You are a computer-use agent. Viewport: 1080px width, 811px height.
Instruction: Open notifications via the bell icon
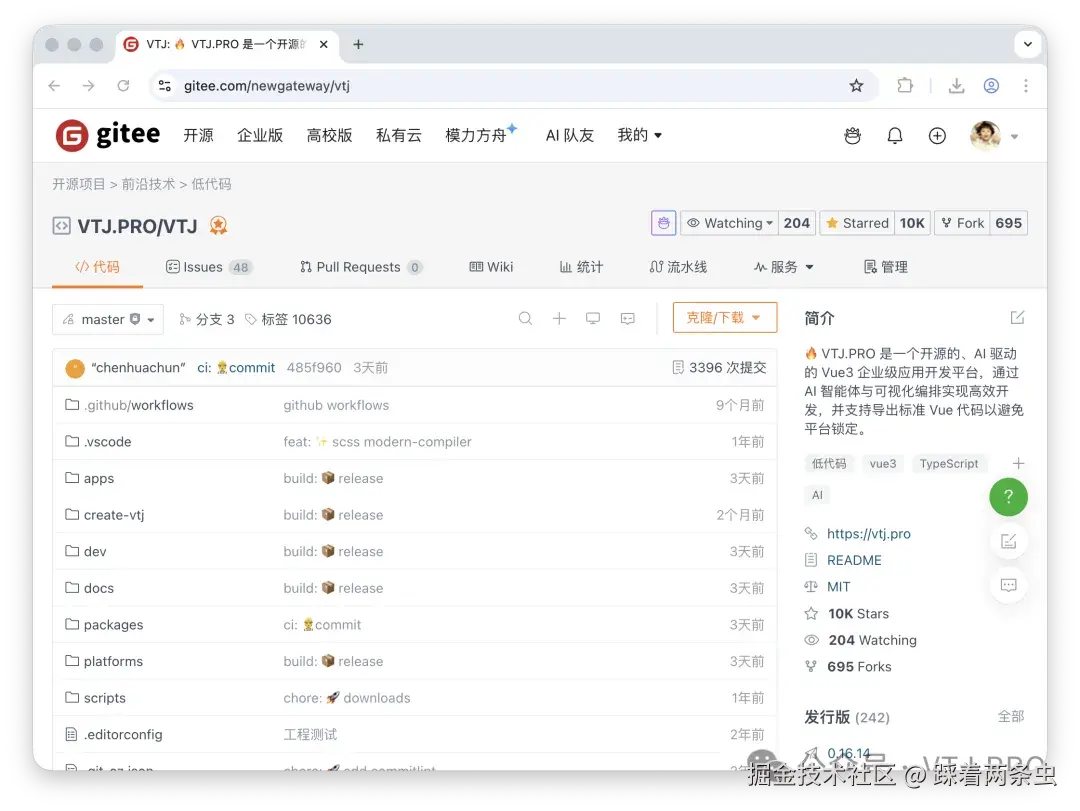click(895, 135)
